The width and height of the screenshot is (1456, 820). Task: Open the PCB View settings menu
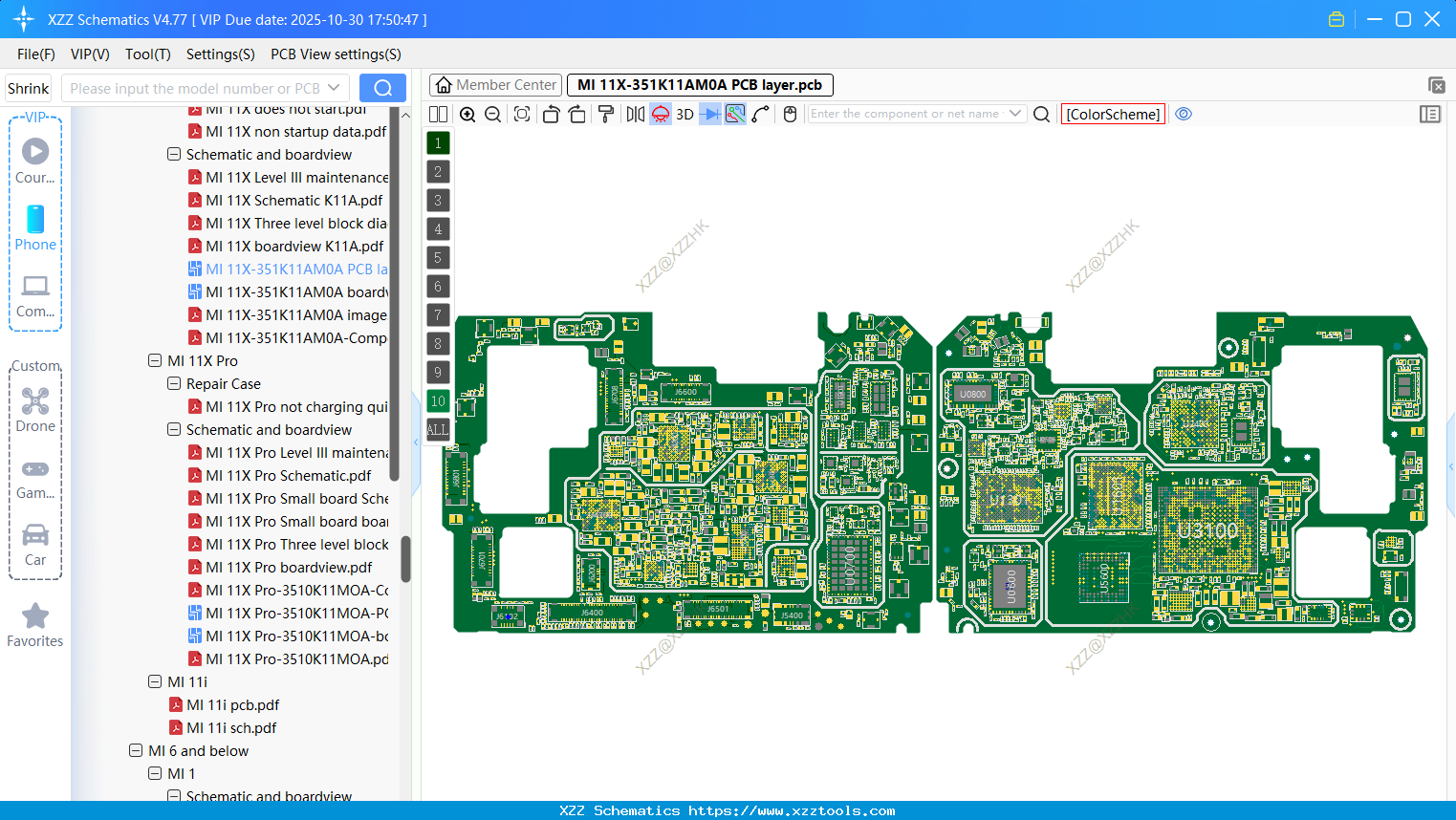(336, 54)
